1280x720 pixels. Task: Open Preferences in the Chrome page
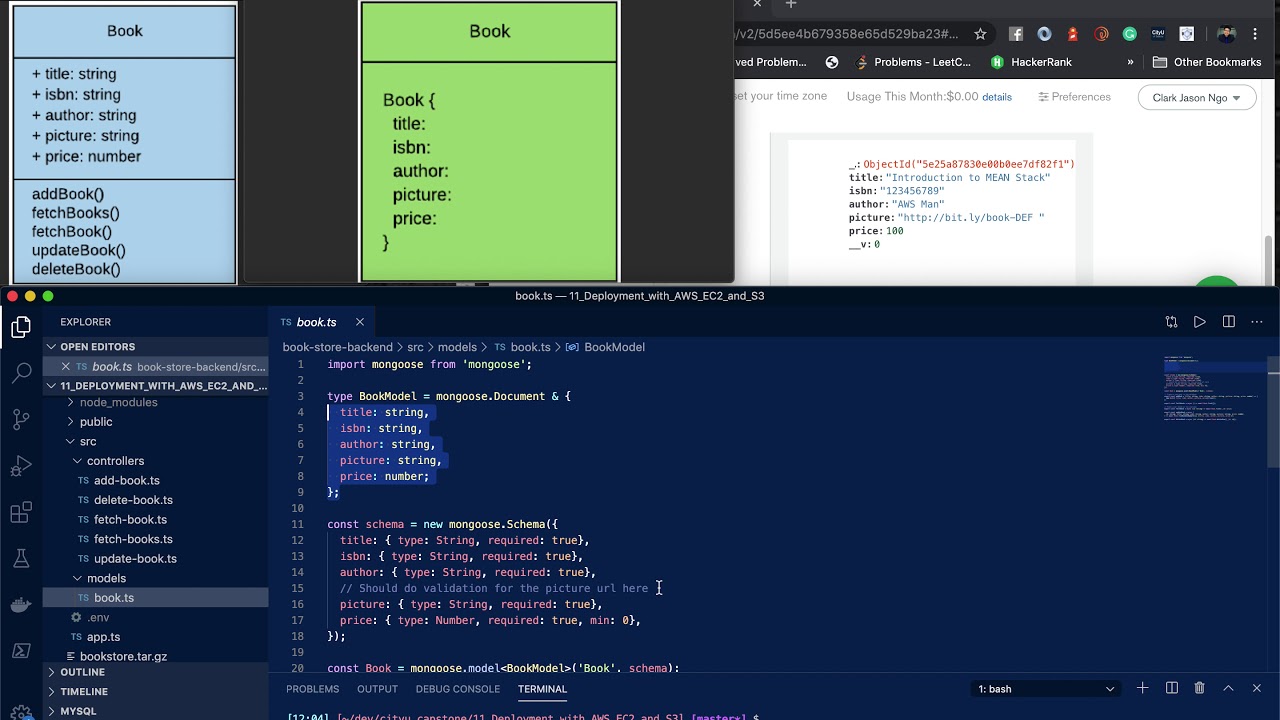point(1074,97)
